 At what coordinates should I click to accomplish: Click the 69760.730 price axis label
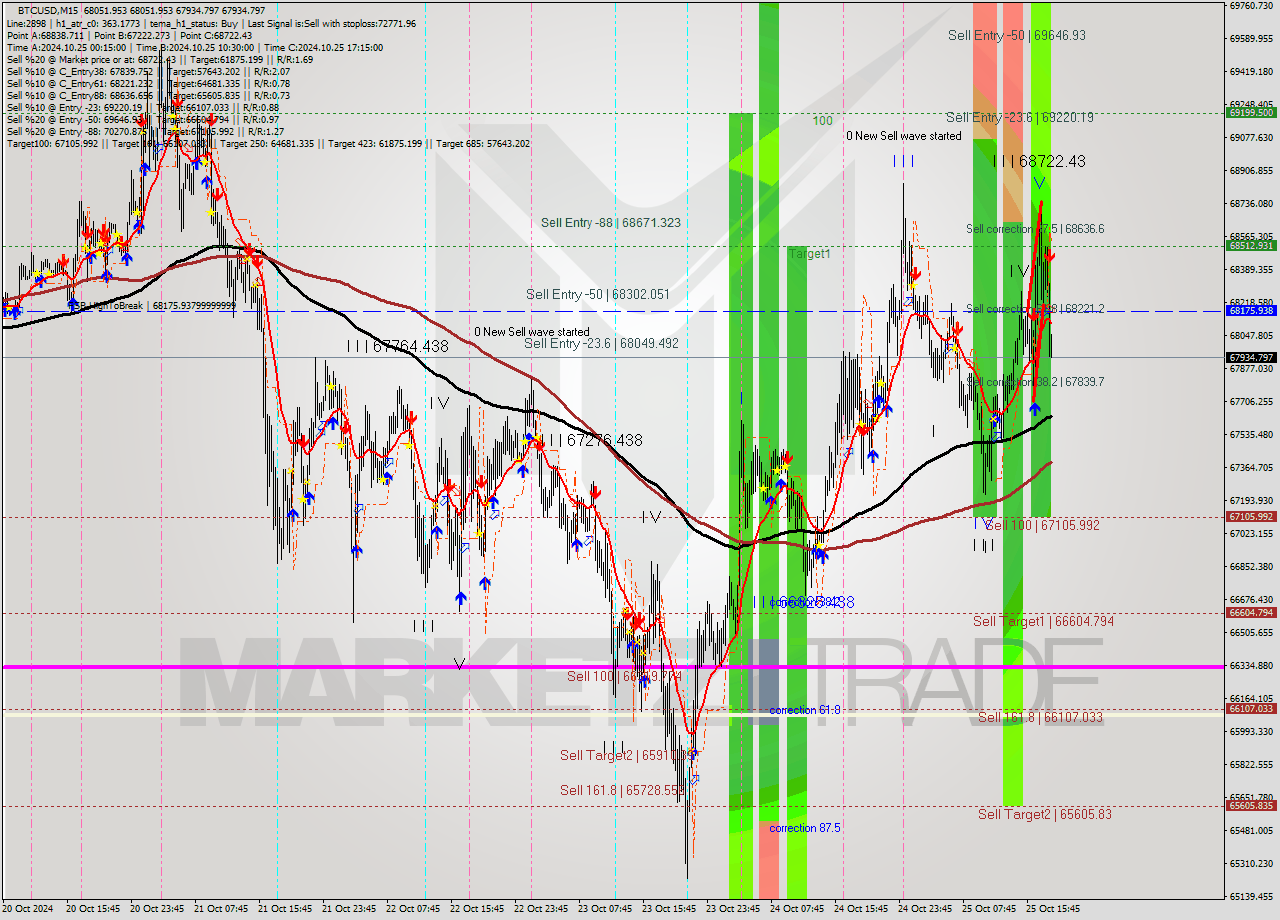point(1251,6)
